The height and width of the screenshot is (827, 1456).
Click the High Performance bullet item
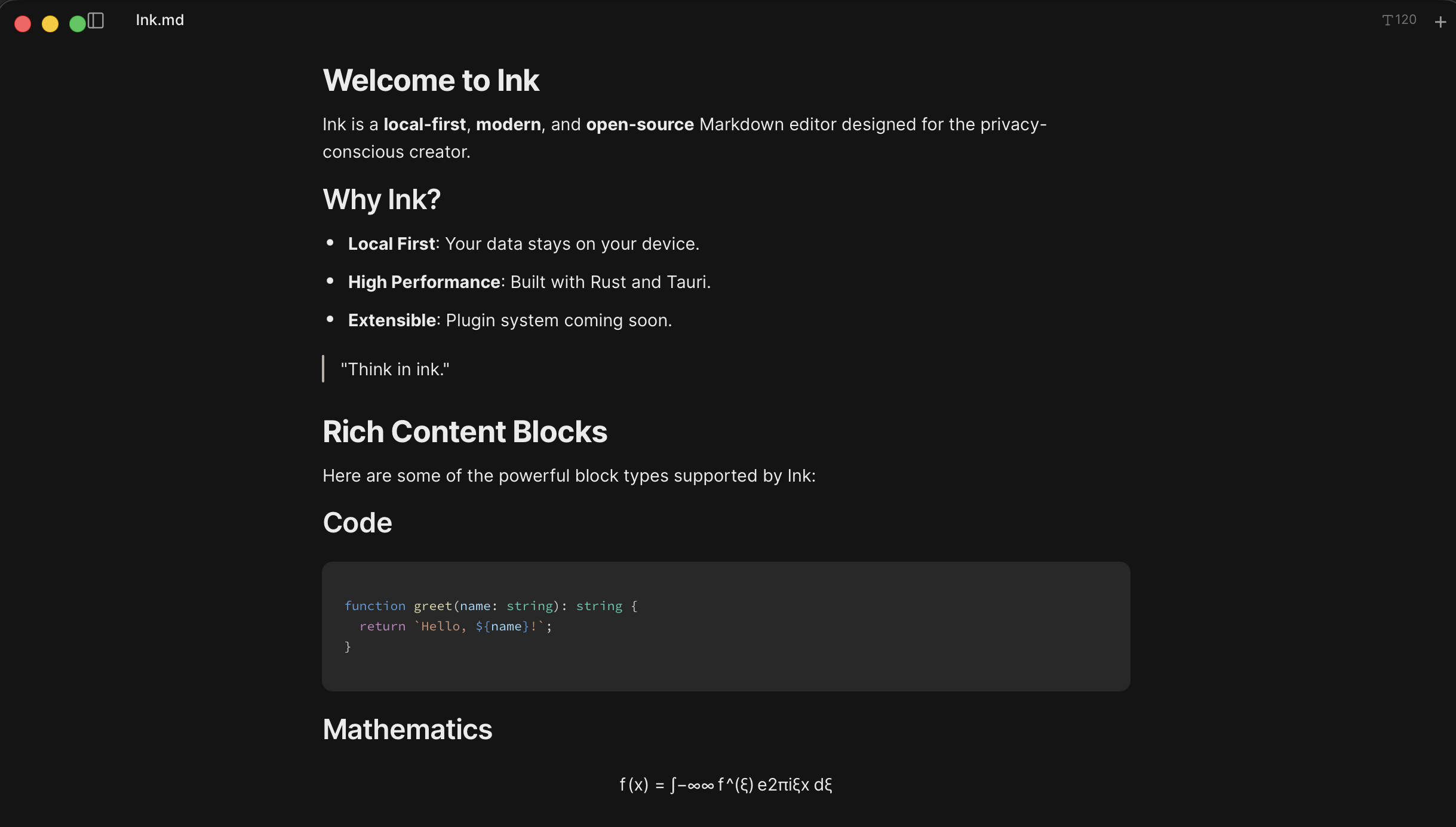coord(529,282)
